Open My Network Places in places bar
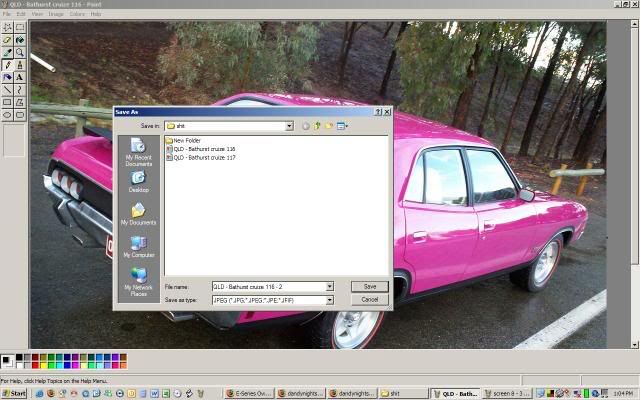640x400 pixels. tap(138, 282)
